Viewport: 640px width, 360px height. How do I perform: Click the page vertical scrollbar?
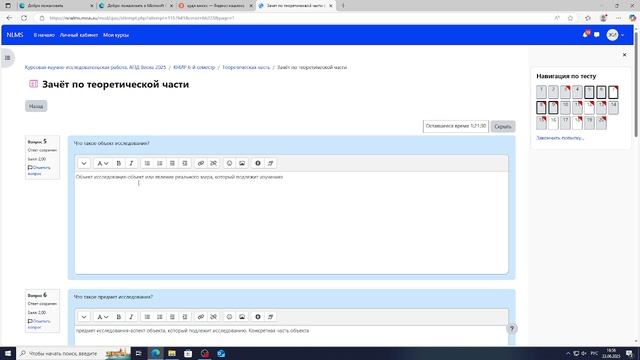(x=636, y=84)
